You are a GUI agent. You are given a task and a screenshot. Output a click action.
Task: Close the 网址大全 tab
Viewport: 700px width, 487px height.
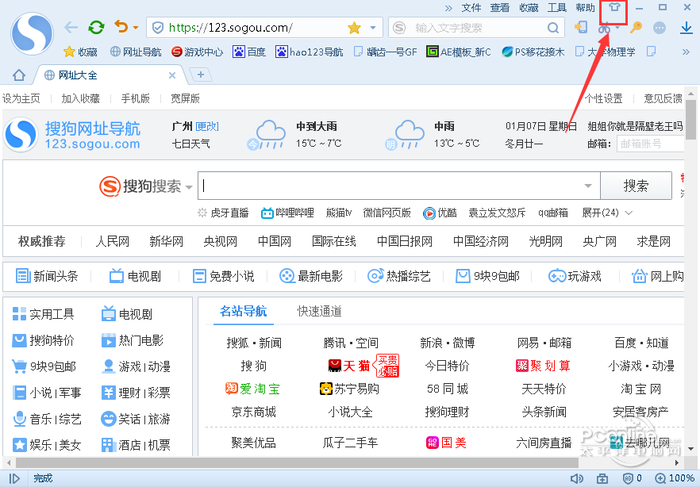click(x=172, y=75)
